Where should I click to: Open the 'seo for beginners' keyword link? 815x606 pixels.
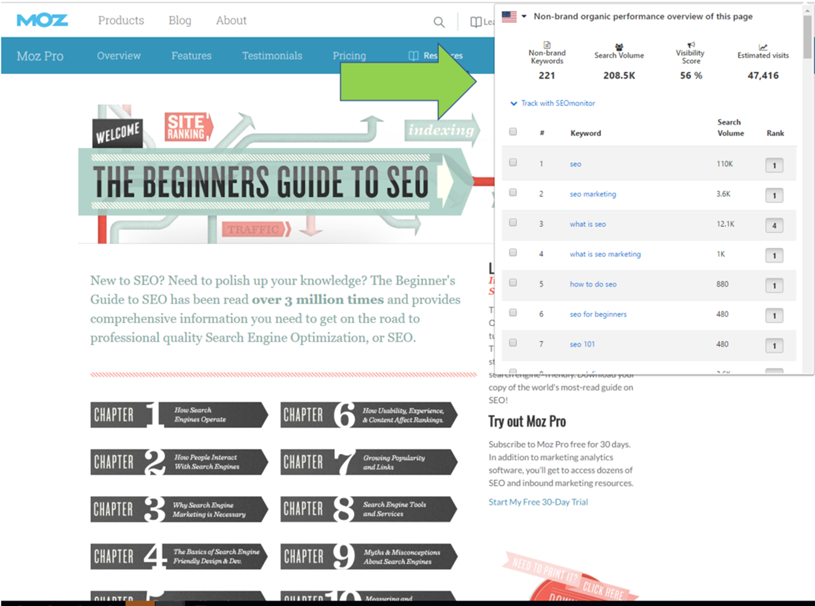pyautogui.click(x=598, y=314)
